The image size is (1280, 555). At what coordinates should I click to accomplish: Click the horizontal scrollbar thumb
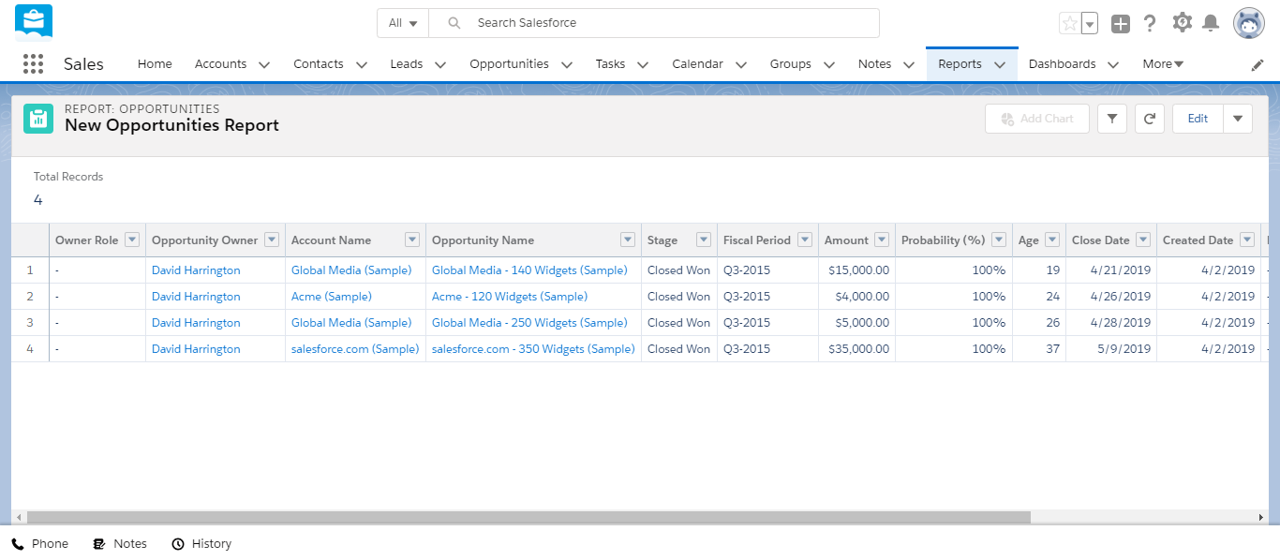[529, 517]
